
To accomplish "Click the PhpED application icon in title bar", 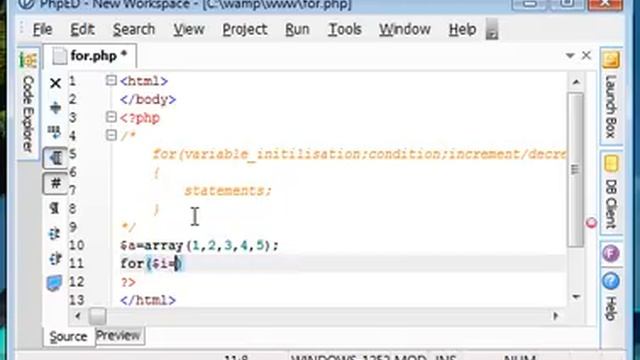I will [26, 4].
